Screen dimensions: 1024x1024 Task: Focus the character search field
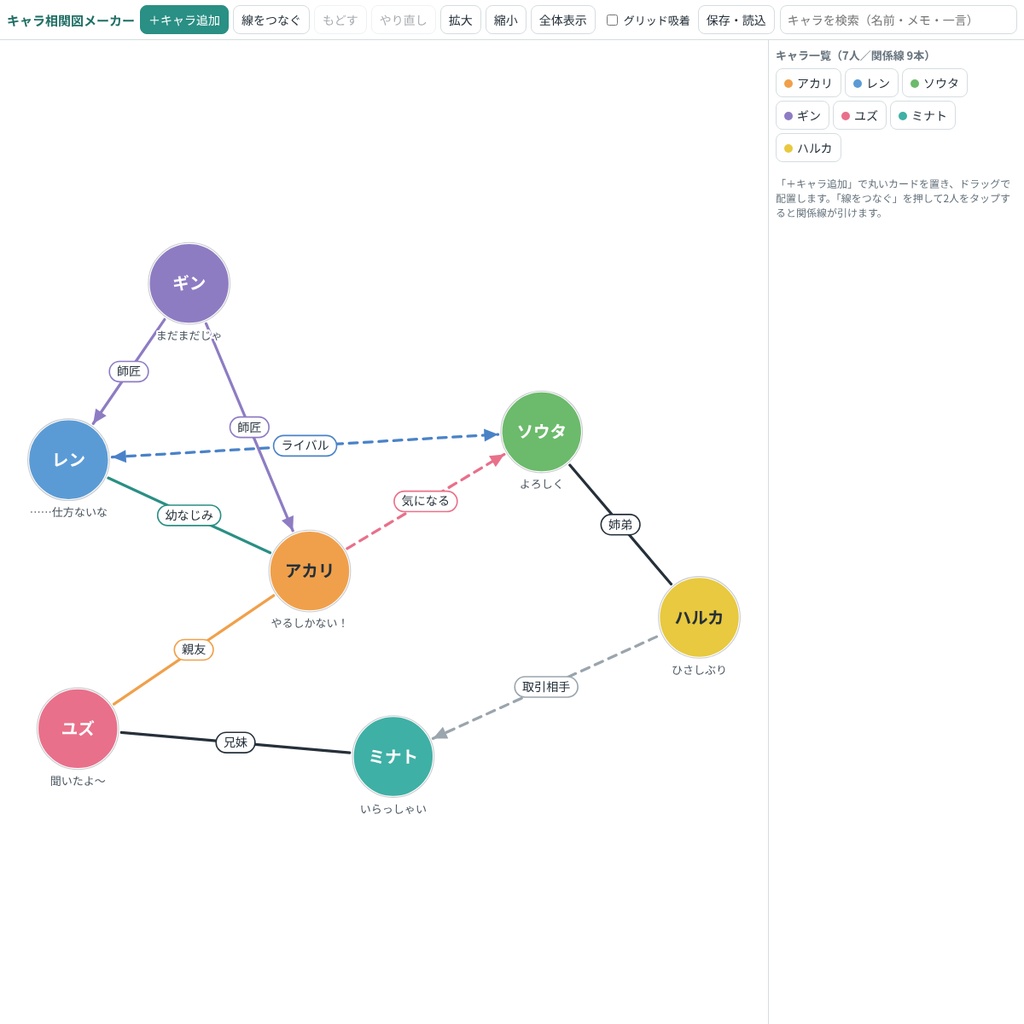[x=898, y=20]
